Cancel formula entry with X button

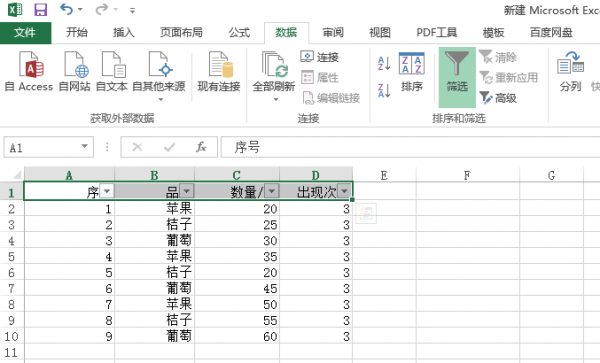[137, 147]
